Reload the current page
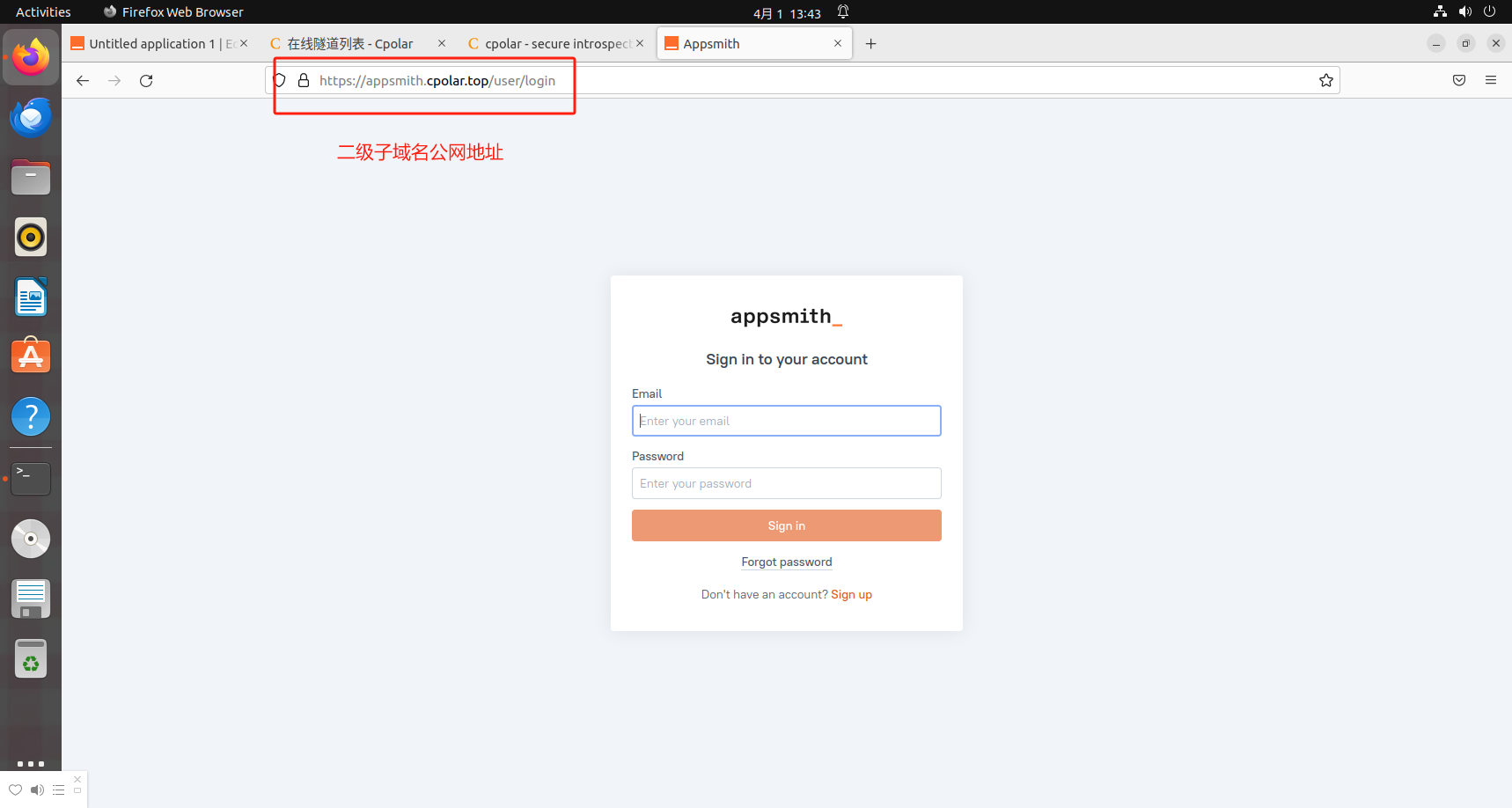Viewport: 1512px width, 808px height. [x=146, y=80]
